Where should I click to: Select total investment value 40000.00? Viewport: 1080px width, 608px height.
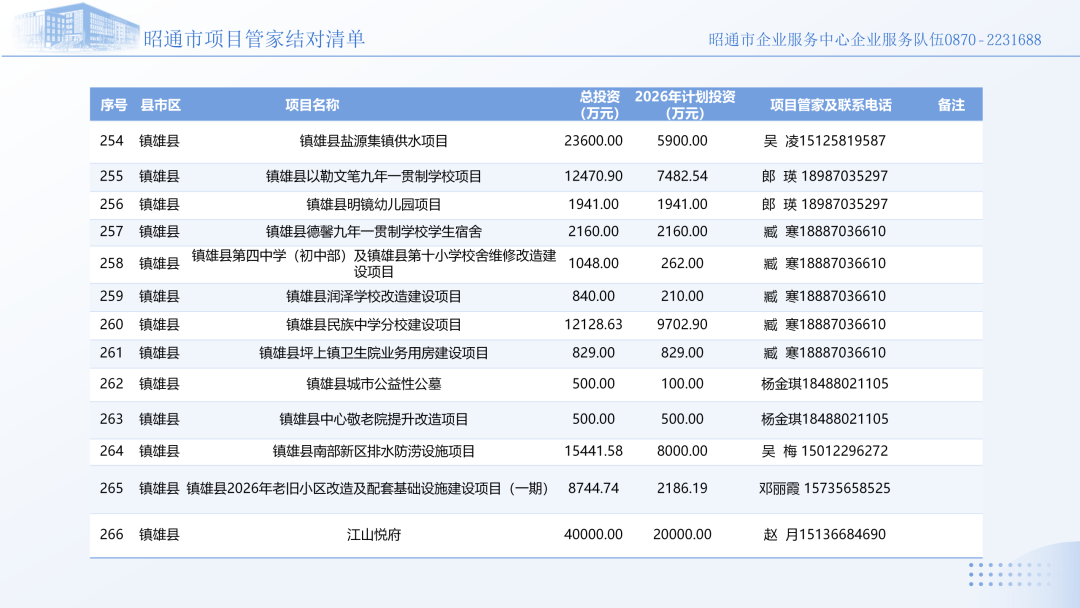[x=593, y=534]
